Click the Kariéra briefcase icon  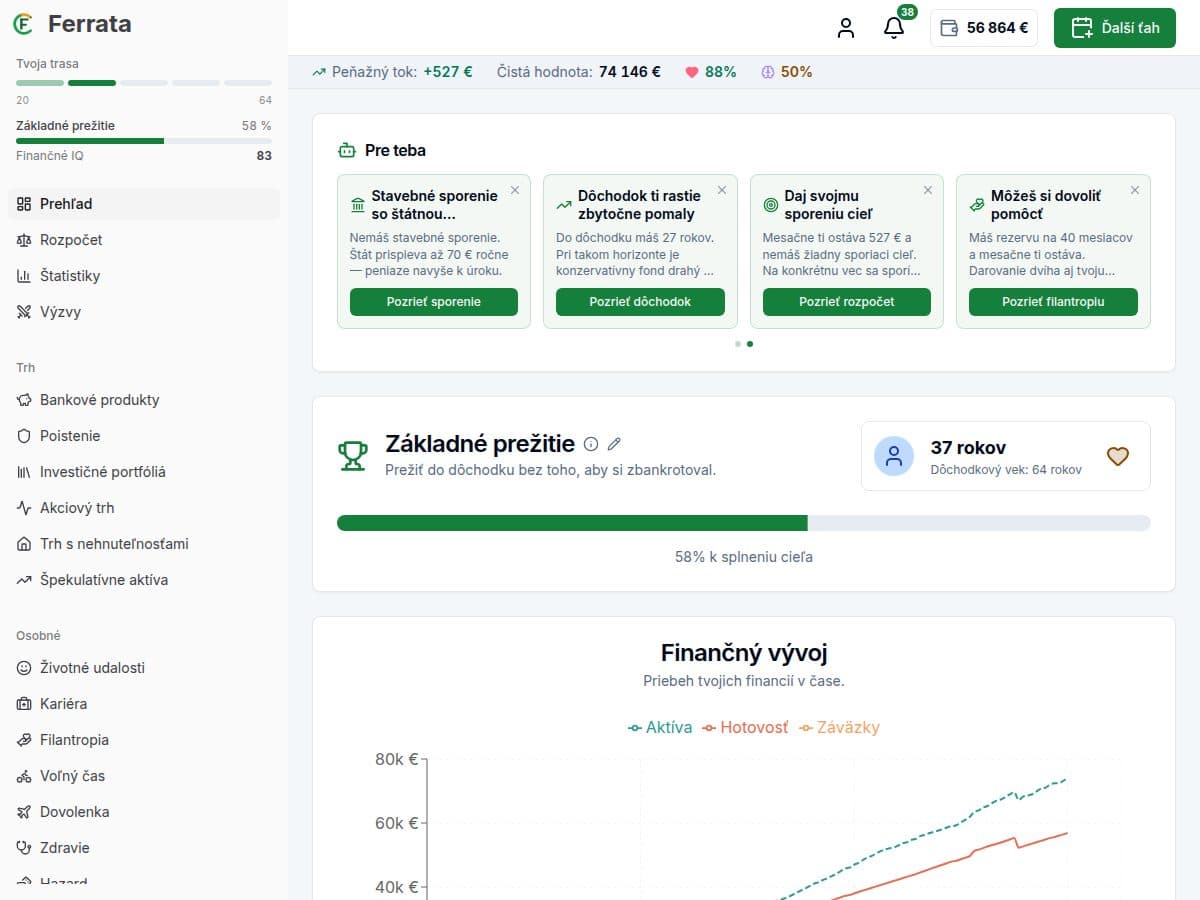coord(24,704)
